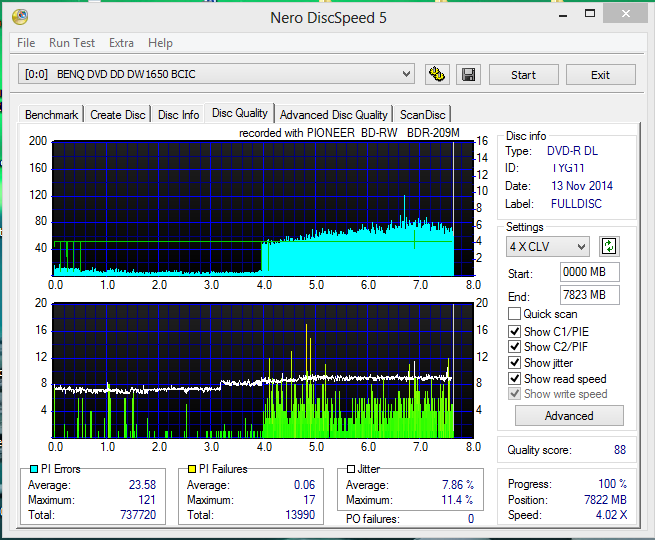Open the Extra menu
Image resolution: width=655 pixels, height=540 pixels.
(x=121, y=43)
